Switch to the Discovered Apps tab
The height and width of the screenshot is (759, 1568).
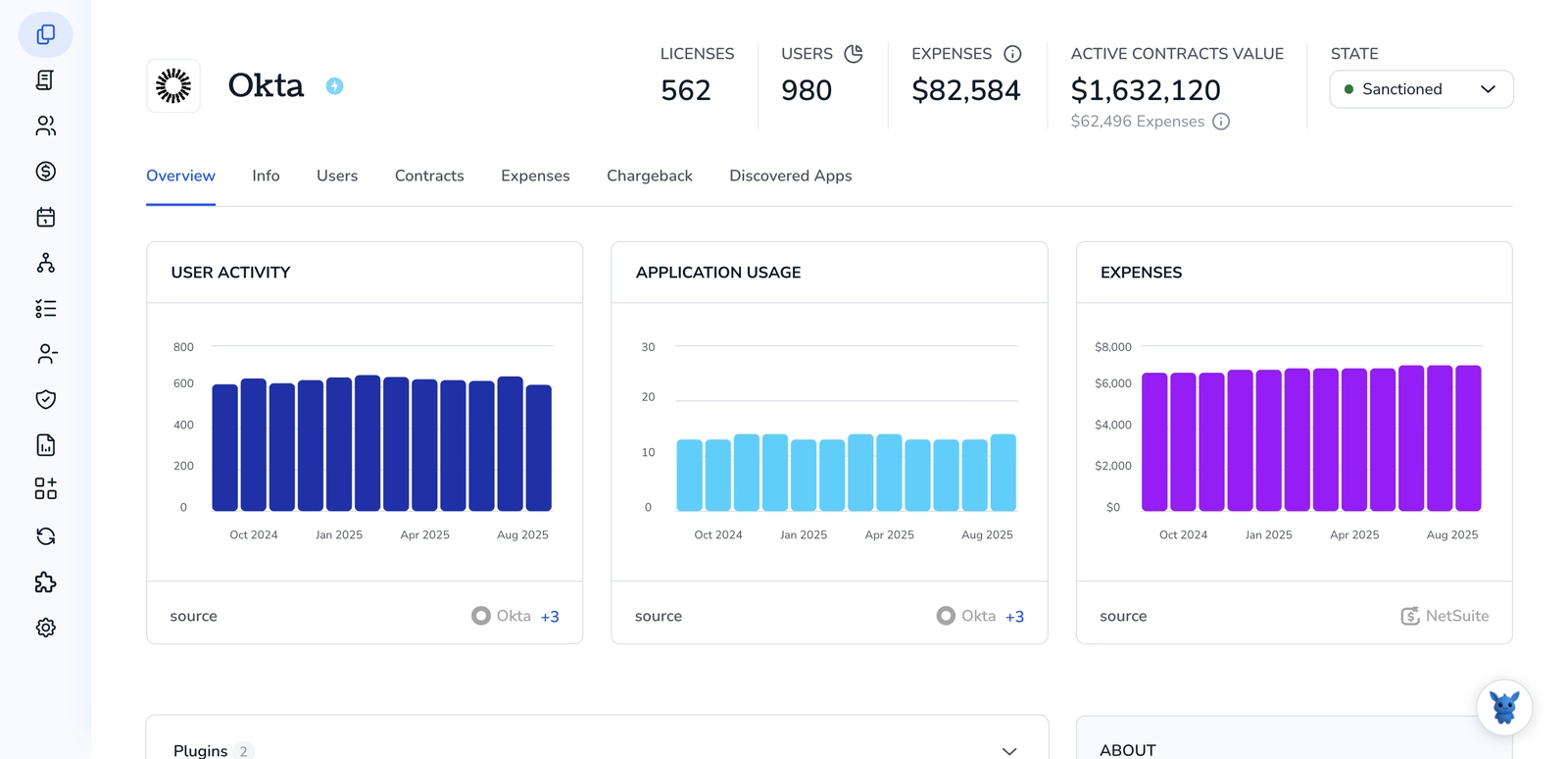(791, 177)
